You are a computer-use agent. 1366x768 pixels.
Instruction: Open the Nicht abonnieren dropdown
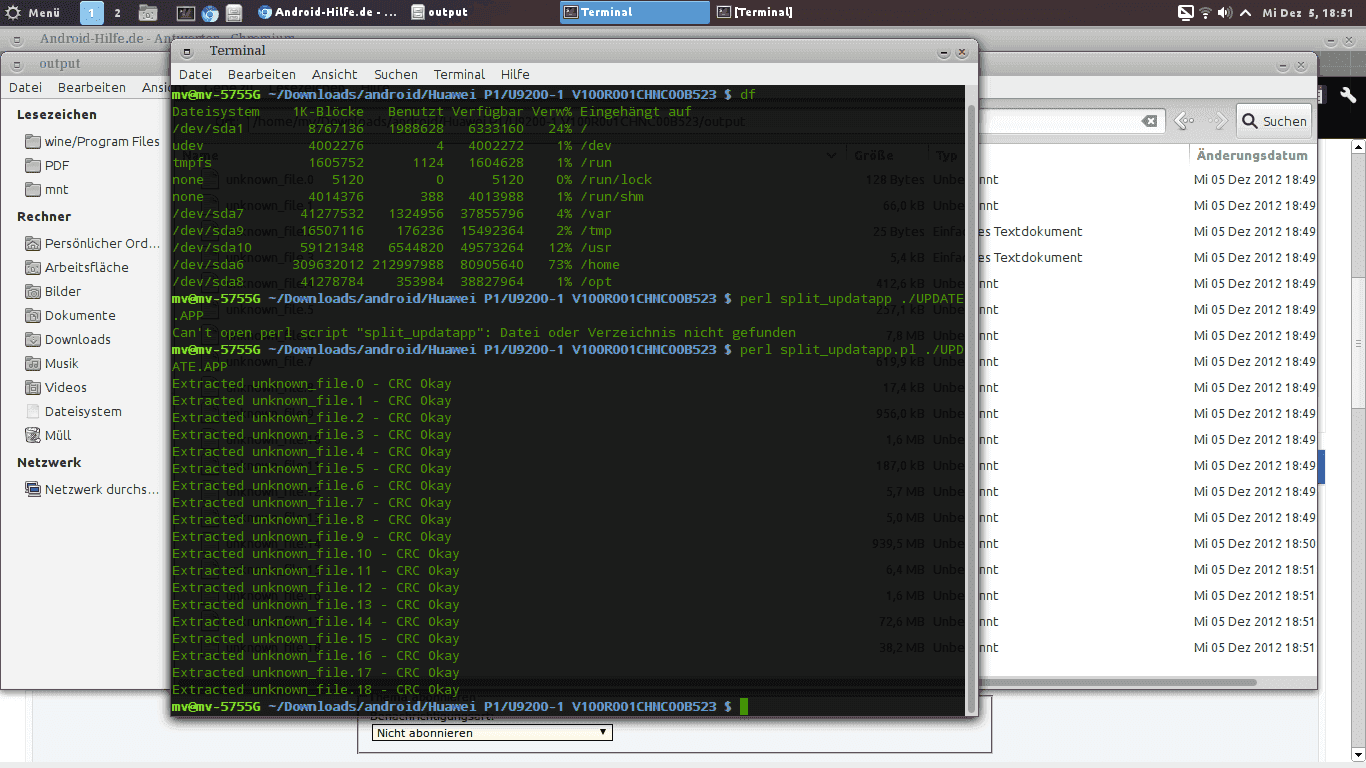click(492, 732)
